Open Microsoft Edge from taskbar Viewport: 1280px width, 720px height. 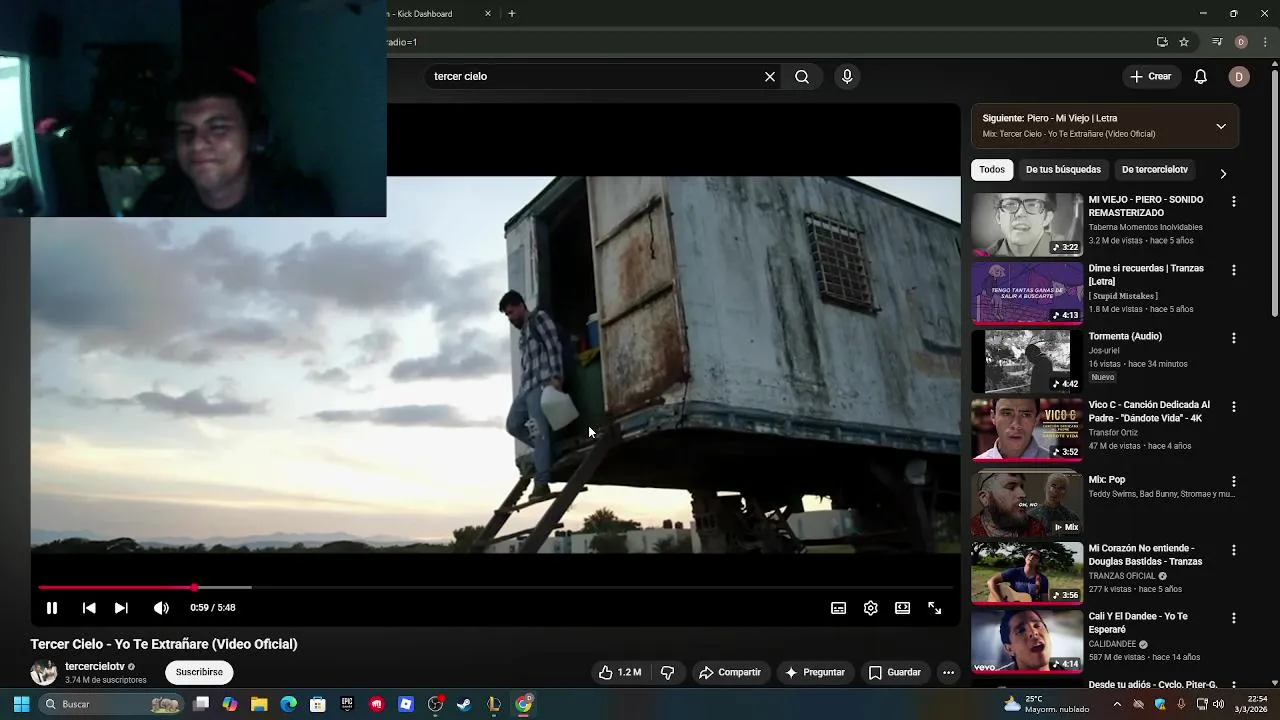(289, 704)
